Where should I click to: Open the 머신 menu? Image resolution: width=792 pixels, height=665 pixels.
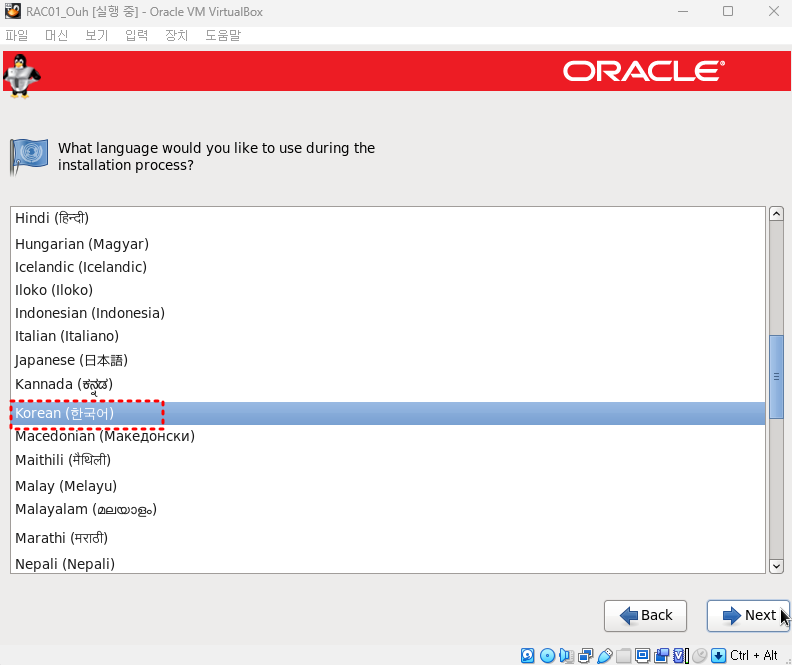point(57,35)
